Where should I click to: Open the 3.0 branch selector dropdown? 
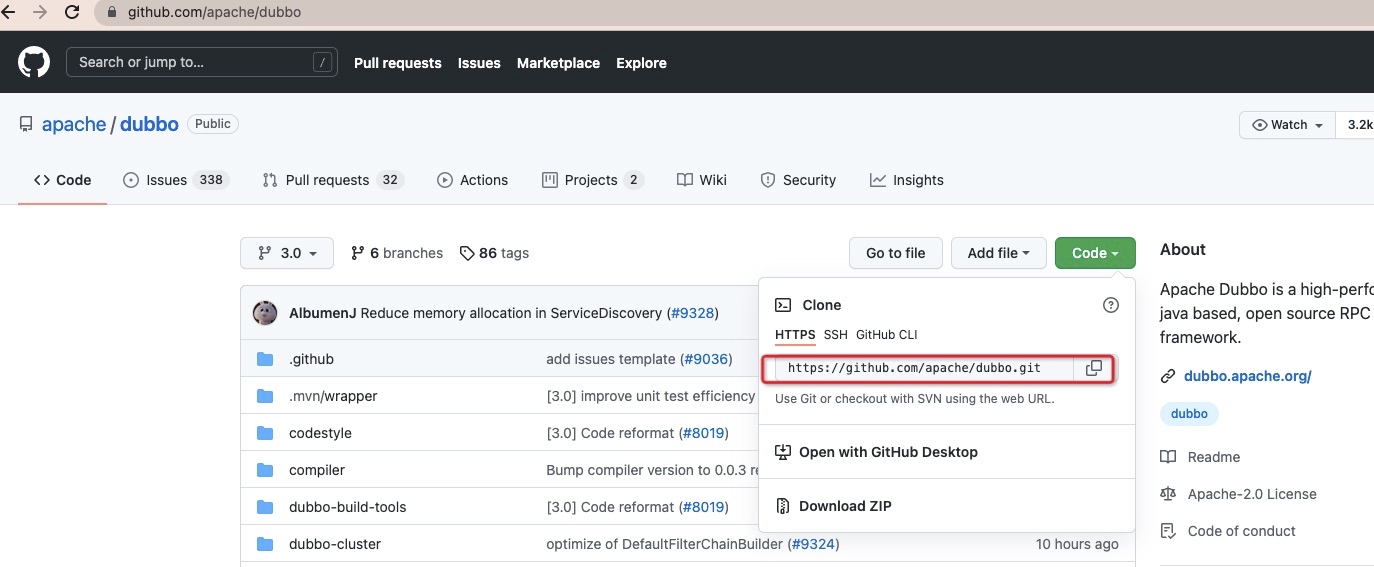286,253
